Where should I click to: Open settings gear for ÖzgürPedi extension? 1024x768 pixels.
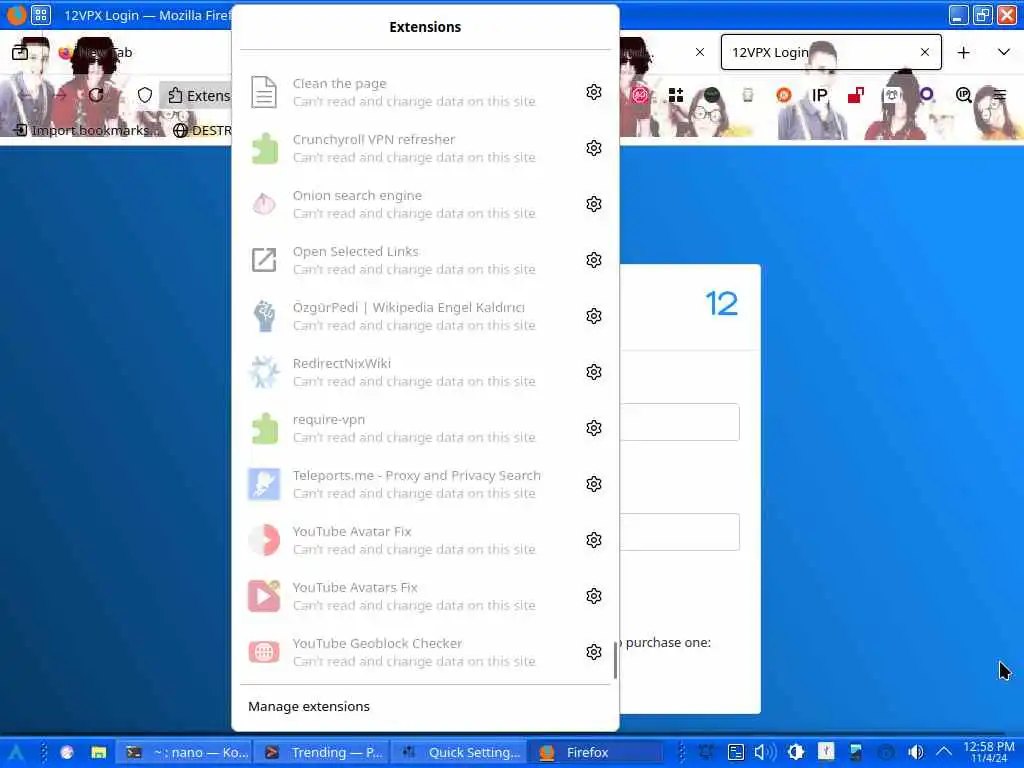coord(593,316)
